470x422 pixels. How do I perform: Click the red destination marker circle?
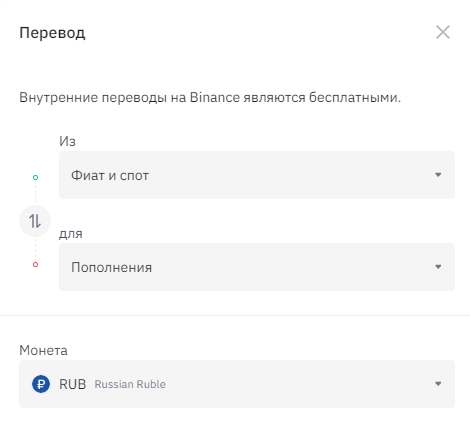coord(35,265)
